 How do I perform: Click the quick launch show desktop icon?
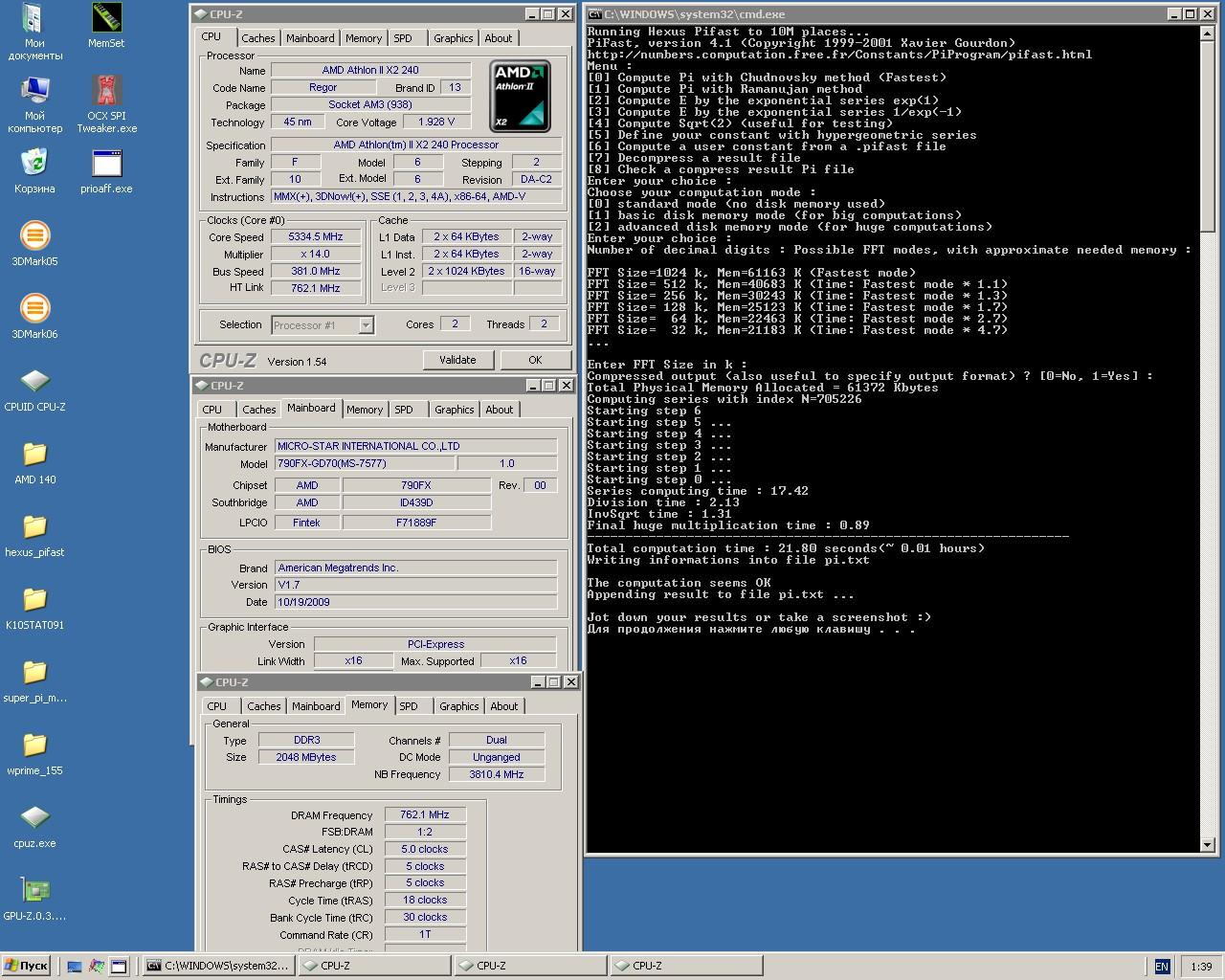tap(75, 967)
